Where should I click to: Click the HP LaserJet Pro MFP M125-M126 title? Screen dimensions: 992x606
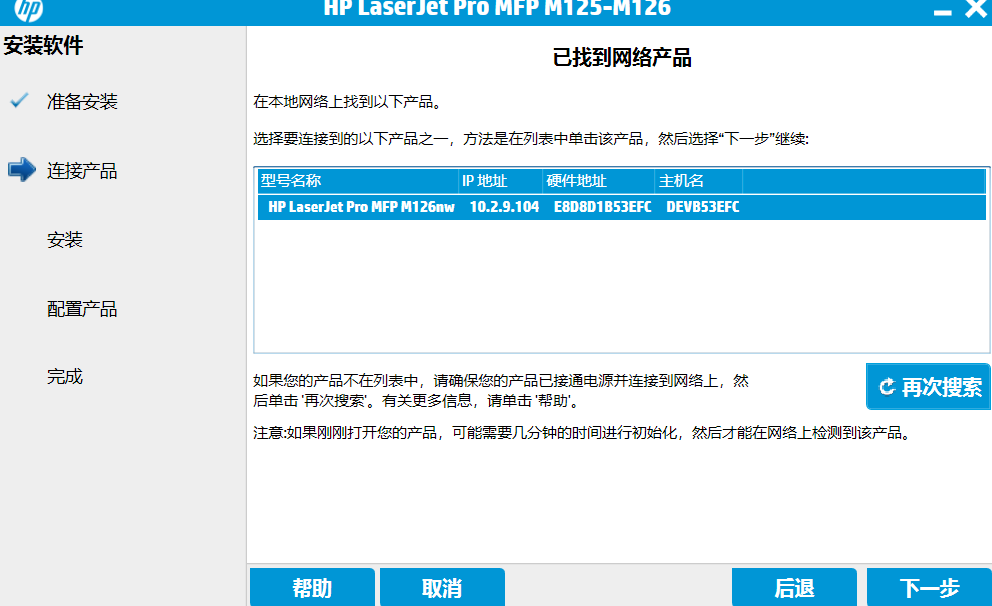click(x=497, y=9)
